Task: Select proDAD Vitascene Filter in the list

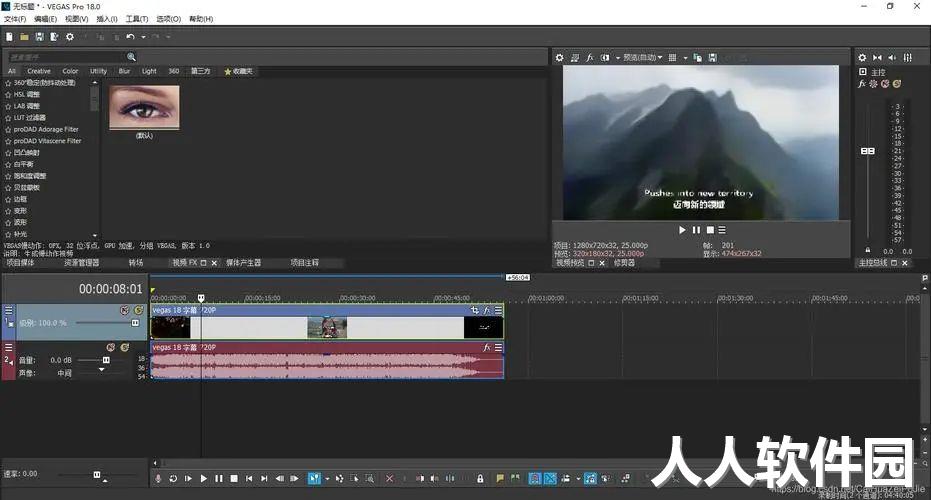Action: 48,141
